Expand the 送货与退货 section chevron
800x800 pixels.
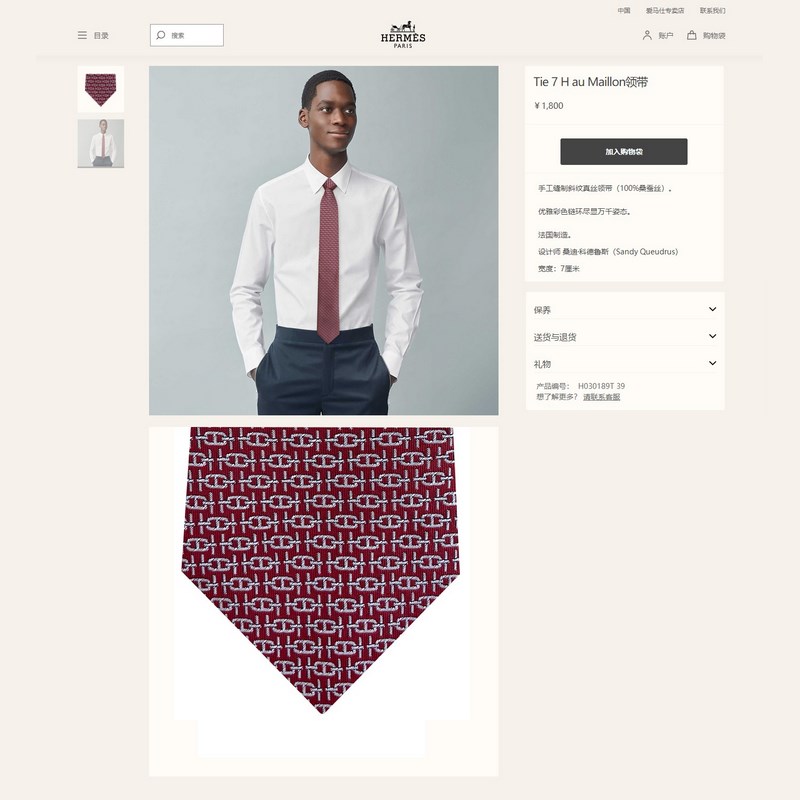(712, 336)
